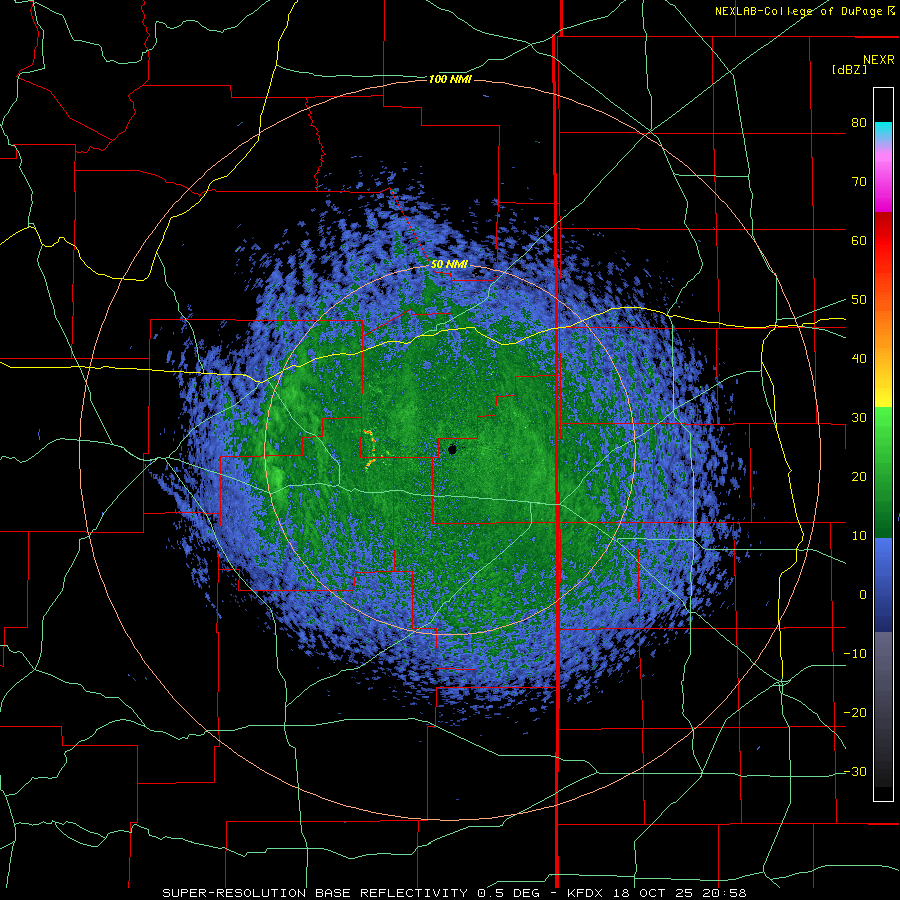Click the 50 NMI range ring label
The image size is (900, 900).
point(449,265)
